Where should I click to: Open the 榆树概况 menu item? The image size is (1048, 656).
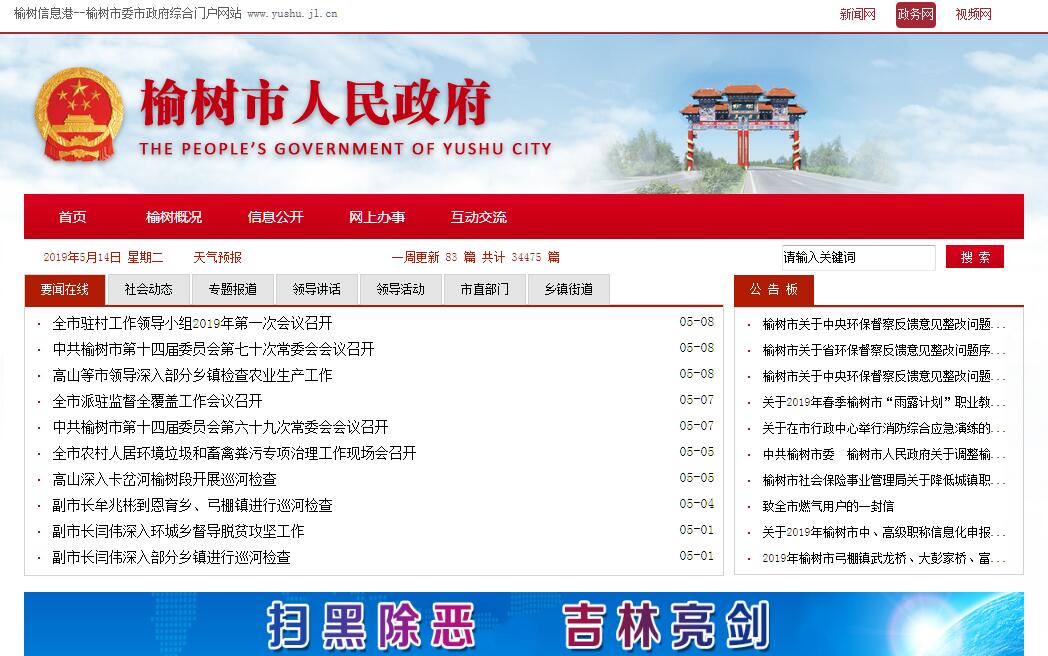coord(173,217)
